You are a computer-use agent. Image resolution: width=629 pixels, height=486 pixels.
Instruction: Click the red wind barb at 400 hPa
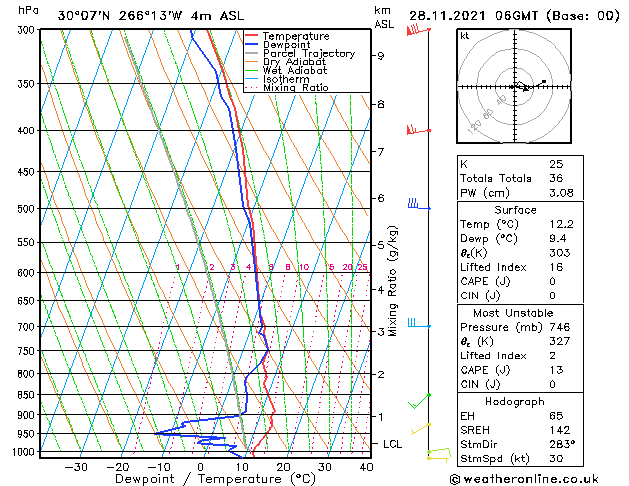pos(418,130)
